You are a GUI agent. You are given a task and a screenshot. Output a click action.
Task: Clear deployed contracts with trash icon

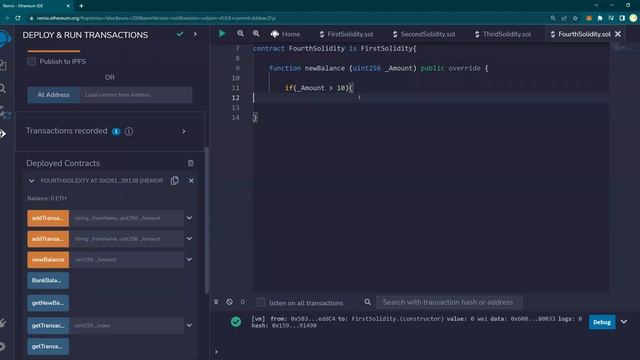pos(191,163)
